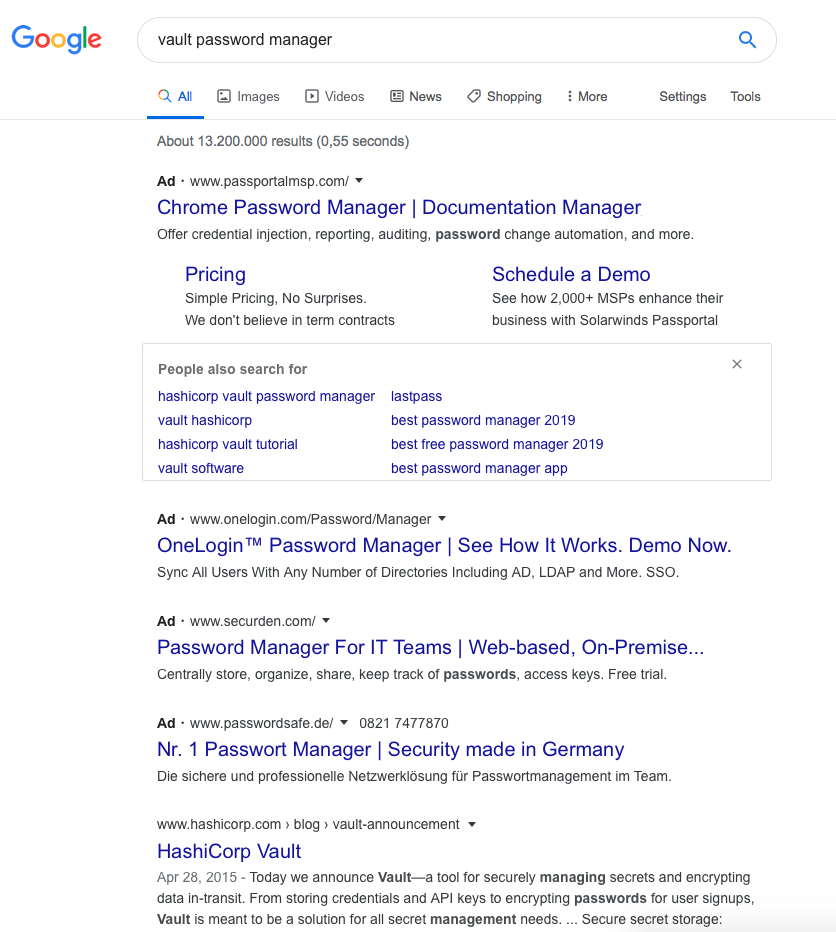The image size is (836, 932).
Task: Search for lastpass suggestion
Action: tap(417, 396)
